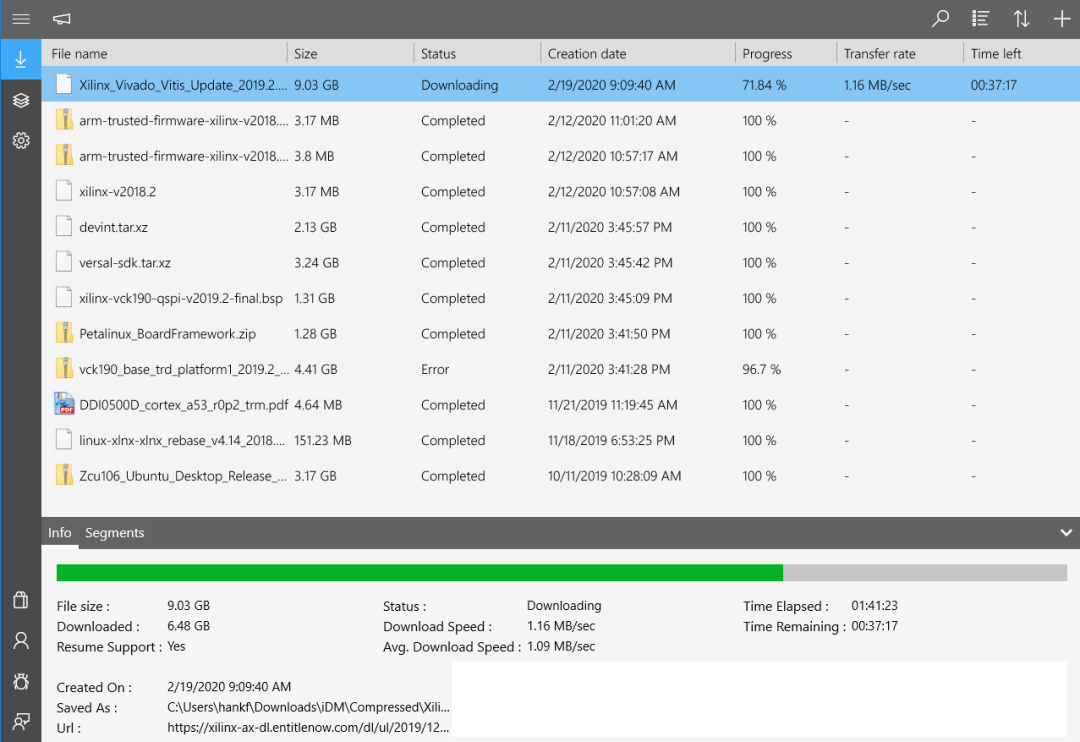Select linux-xlnx-xlnx_rebase_v4.14_2018 download
Viewport: 1080px width, 742px height.
(x=561, y=440)
